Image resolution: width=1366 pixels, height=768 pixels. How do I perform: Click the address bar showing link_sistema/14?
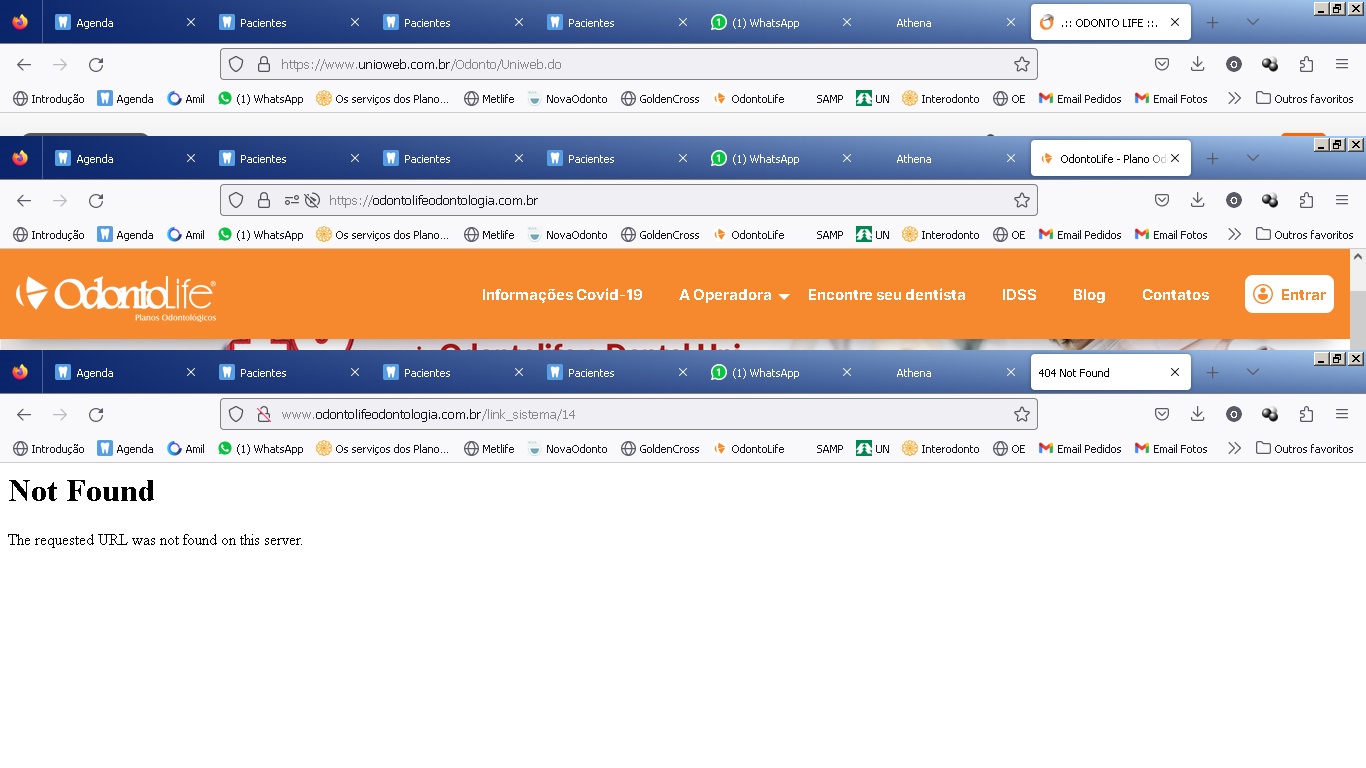(629, 414)
